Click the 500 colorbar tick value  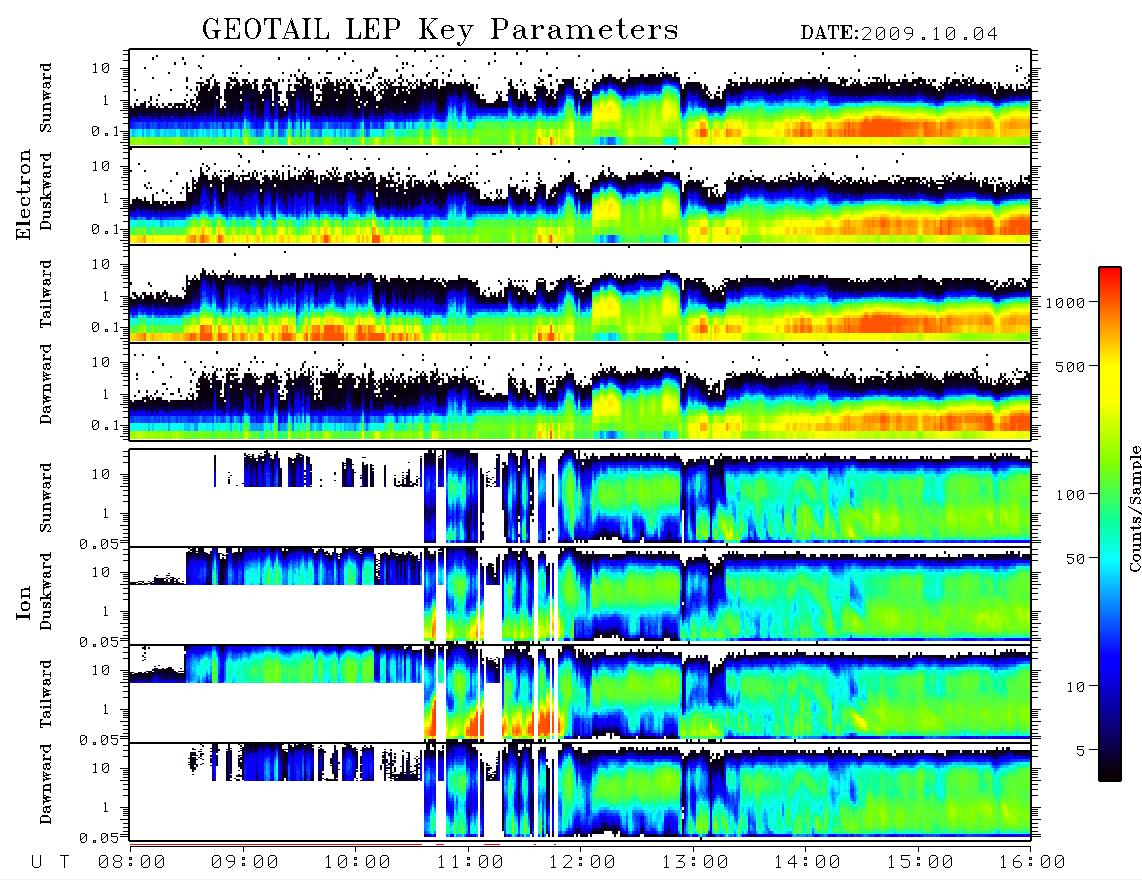(1071, 366)
